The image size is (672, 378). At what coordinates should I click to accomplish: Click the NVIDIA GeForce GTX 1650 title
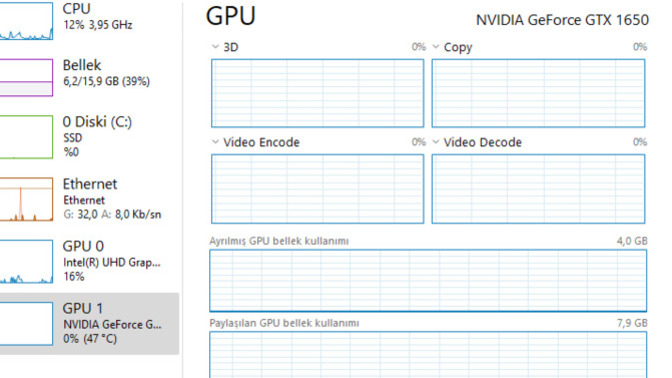click(562, 20)
